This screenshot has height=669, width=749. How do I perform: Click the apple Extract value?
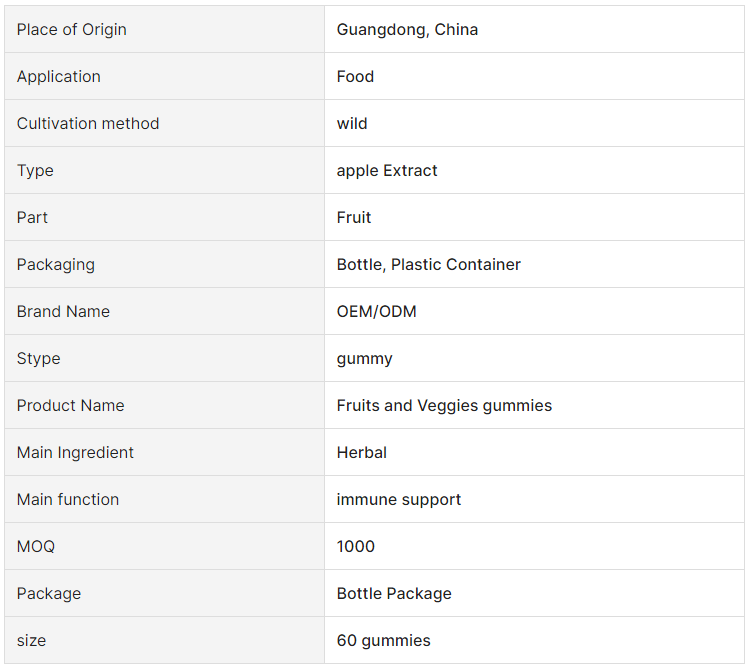click(387, 171)
